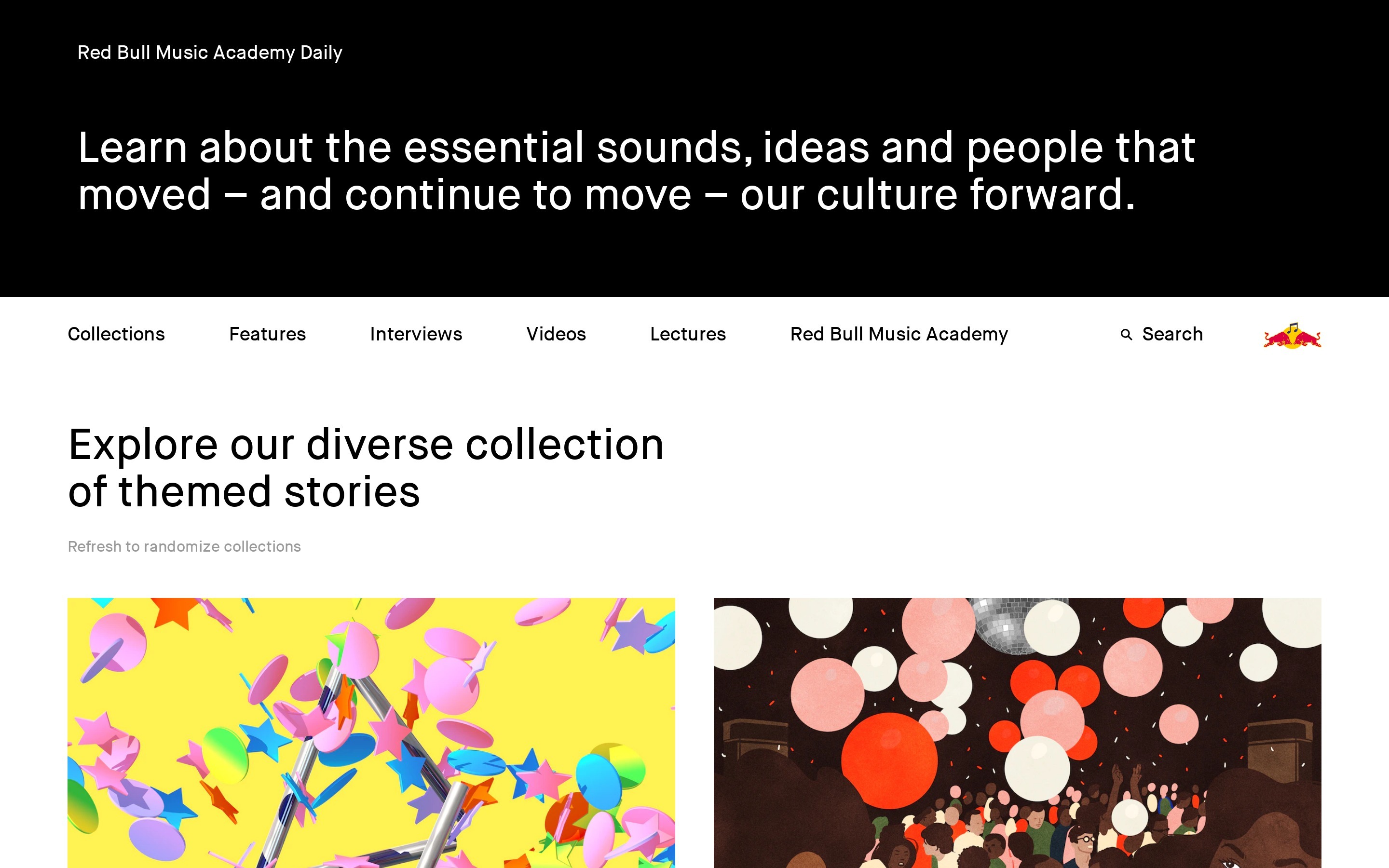
Task: Visit the Red Bull Music Academy nav link
Action: click(x=899, y=334)
